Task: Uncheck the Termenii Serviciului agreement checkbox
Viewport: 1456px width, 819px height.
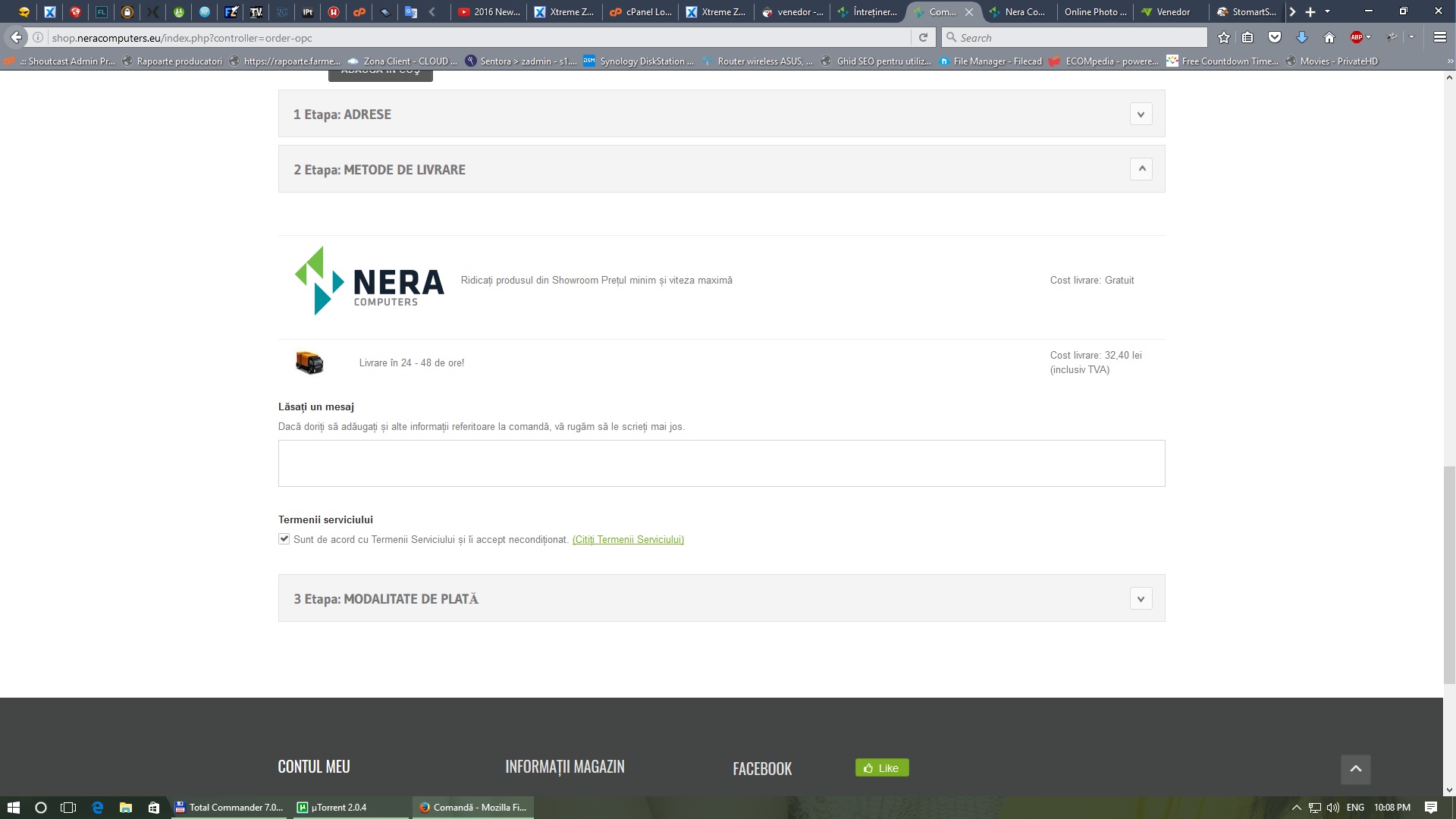Action: [x=284, y=539]
